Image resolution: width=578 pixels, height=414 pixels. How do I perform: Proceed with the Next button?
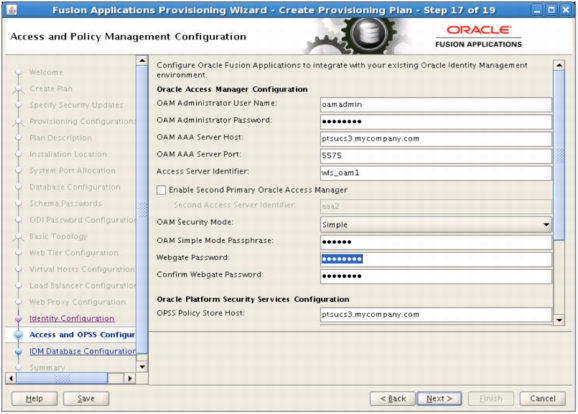coord(439,399)
